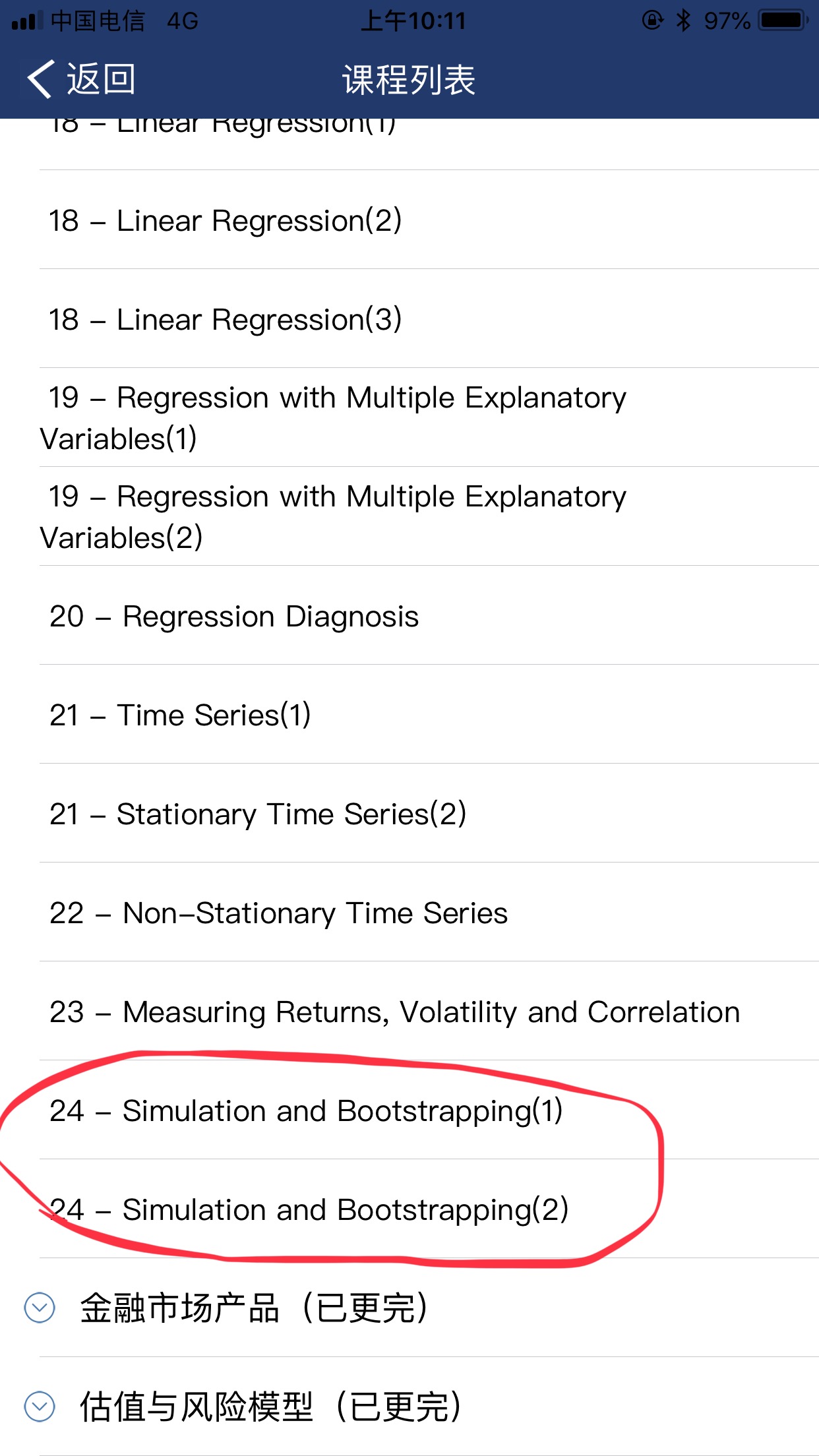Image resolution: width=819 pixels, height=1456 pixels.
Task: Tap the battery icon in status bar
Action: click(x=782, y=20)
